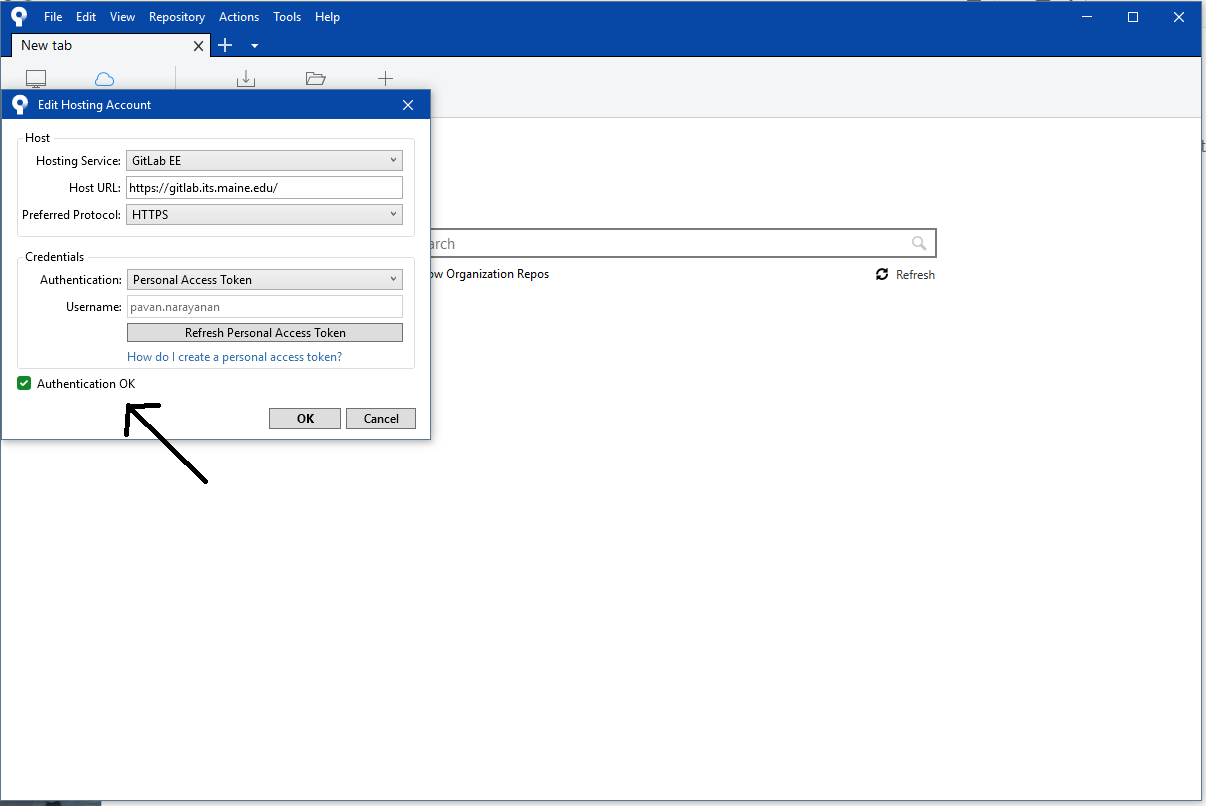
Task: Open the Local repositories computer icon
Action: pyautogui.click(x=36, y=79)
